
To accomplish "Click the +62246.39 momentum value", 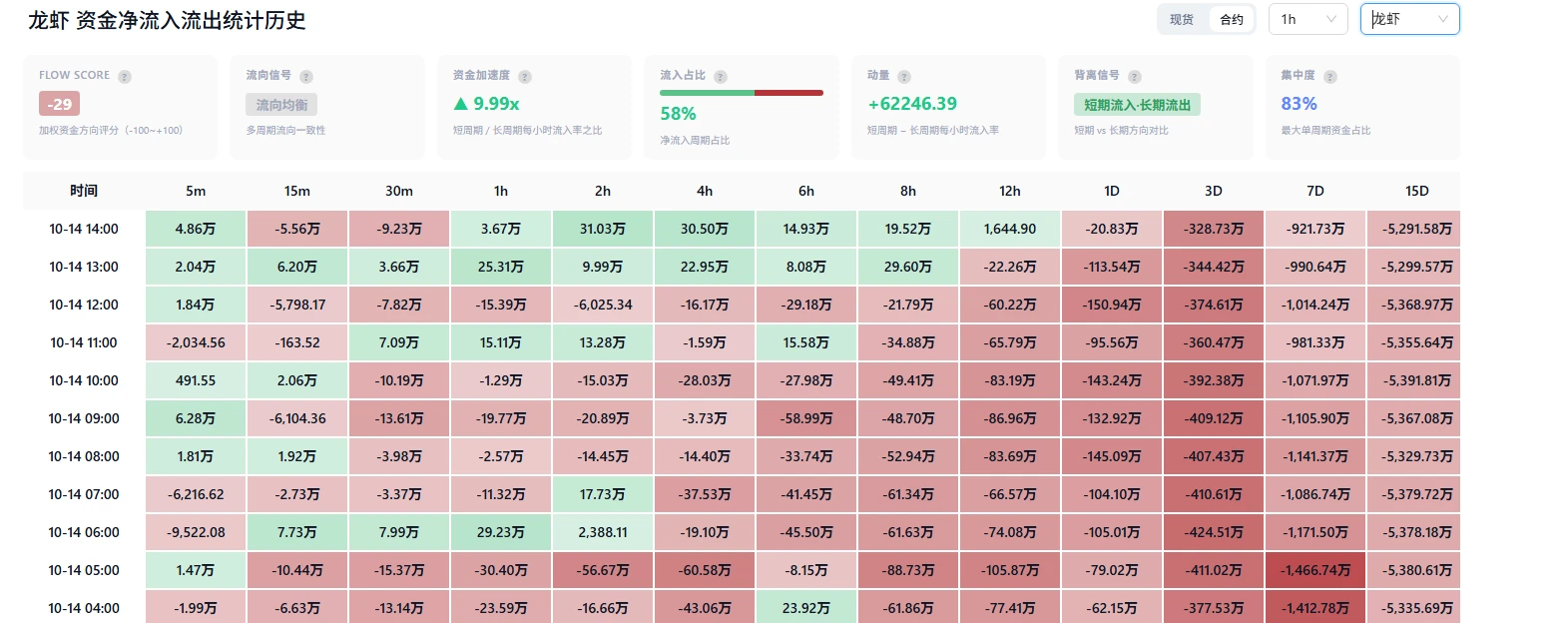I will click(912, 104).
